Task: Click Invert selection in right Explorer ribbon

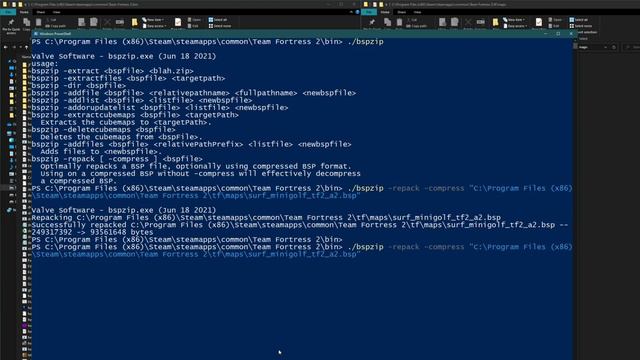Action: [587, 32]
